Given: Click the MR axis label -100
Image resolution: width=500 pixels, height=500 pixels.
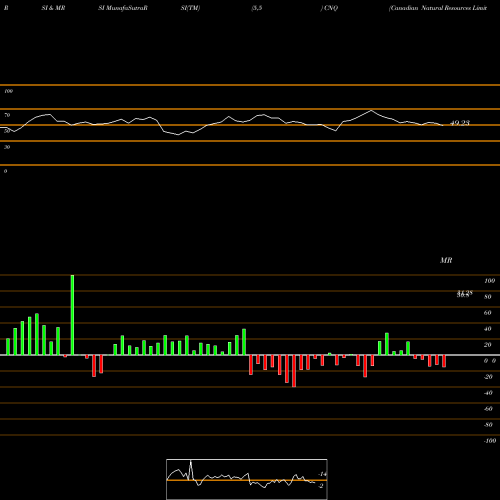Looking at the screenshot, I should pyautogui.click(x=489, y=441).
